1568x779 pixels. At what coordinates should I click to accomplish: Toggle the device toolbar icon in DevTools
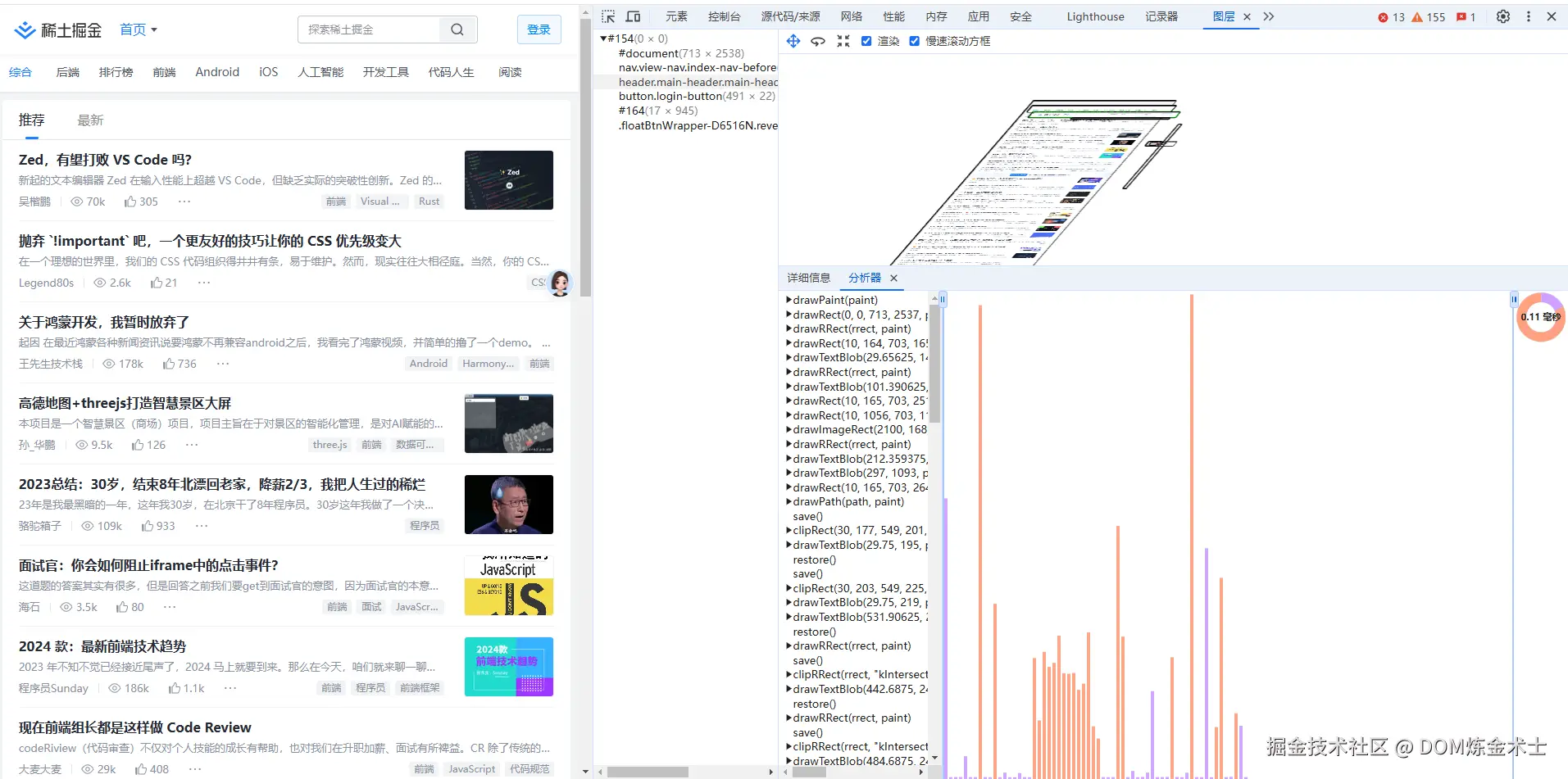[x=633, y=16]
